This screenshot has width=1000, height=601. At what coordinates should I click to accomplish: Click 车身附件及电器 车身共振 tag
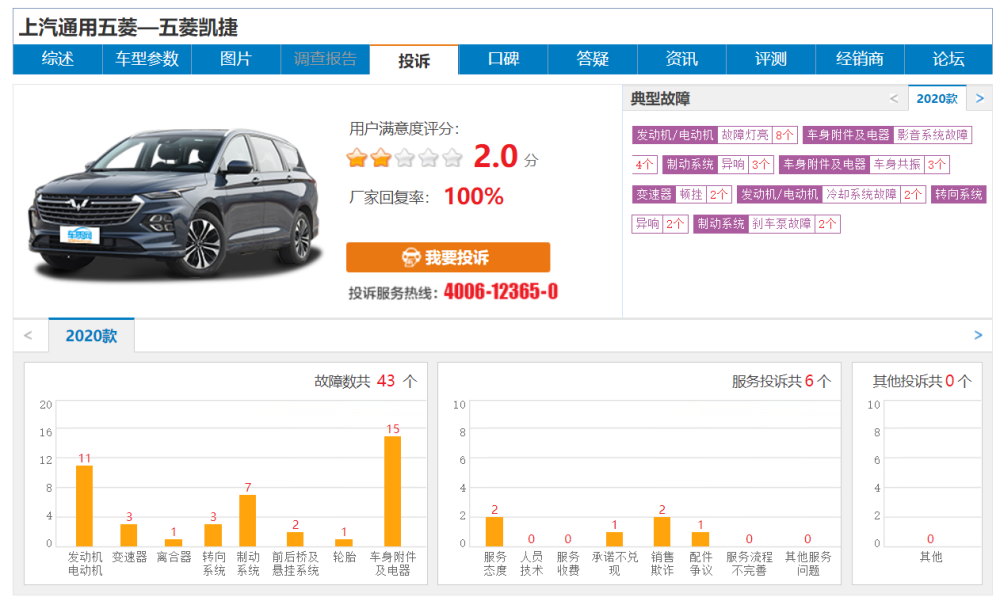coord(864,165)
